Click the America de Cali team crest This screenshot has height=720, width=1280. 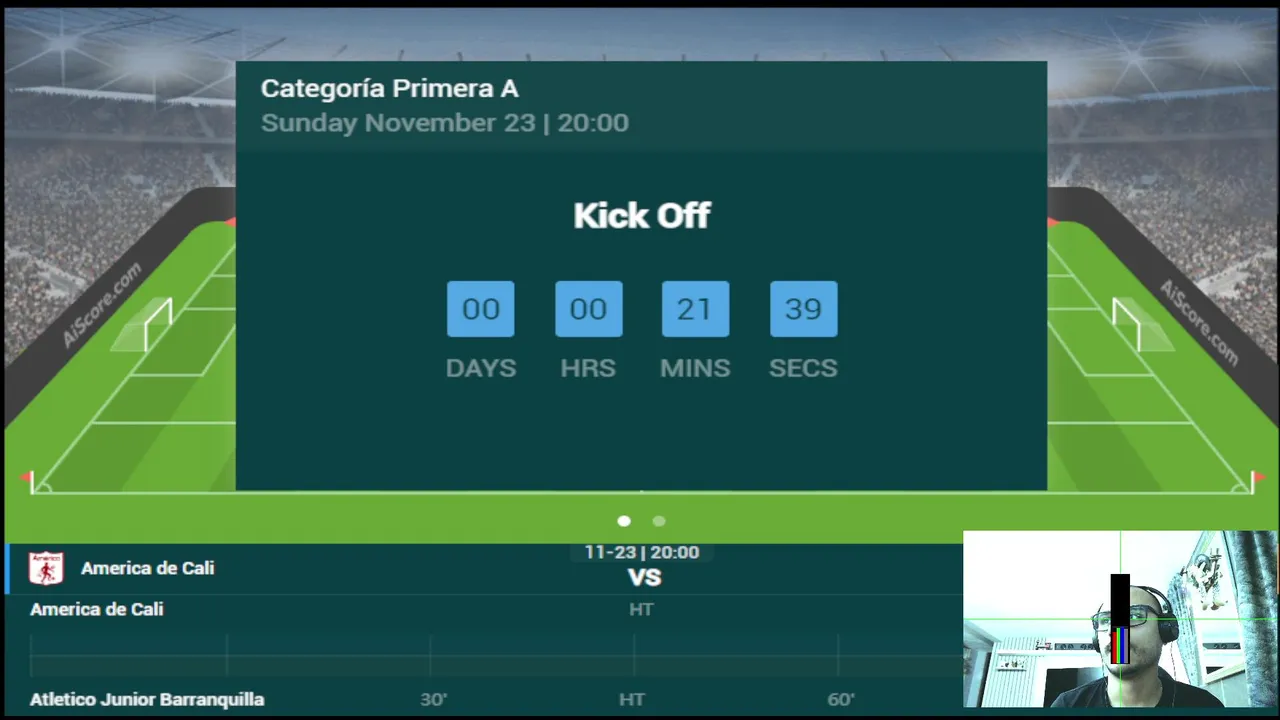(x=46, y=568)
